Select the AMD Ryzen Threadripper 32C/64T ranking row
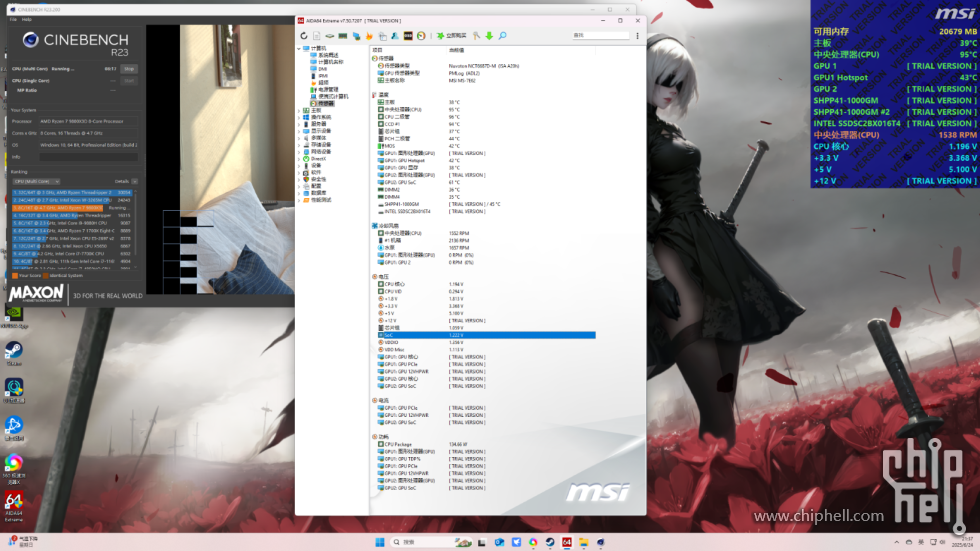 [72, 192]
